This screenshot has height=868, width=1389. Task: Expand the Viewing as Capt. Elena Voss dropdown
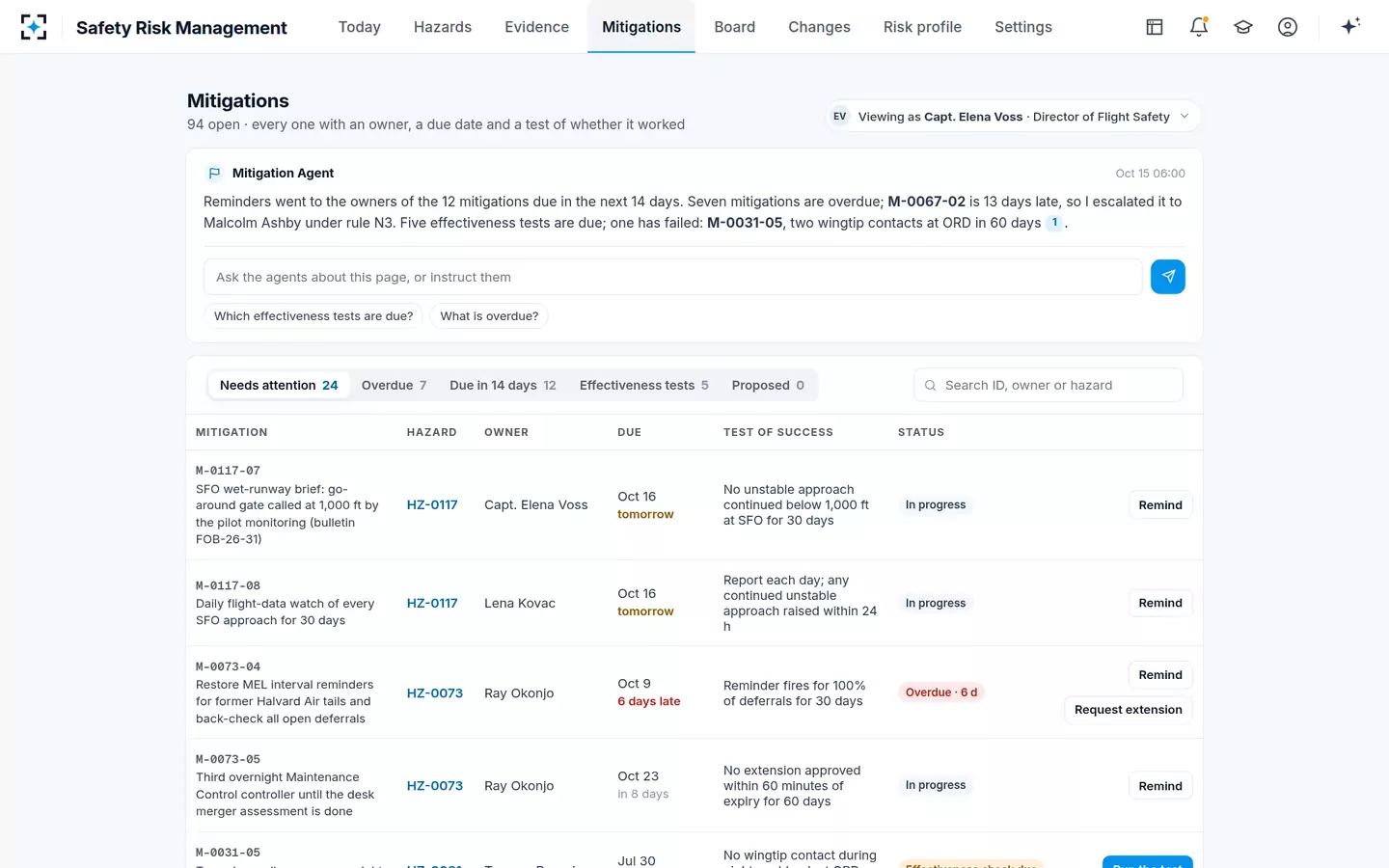[x=1013, y=117]
